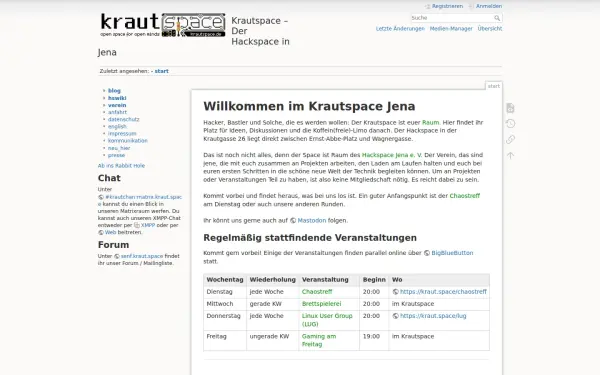Open the neu_hier sidebar link
Image resolution: width=600 pixels, height=375 pixels.
119,148
